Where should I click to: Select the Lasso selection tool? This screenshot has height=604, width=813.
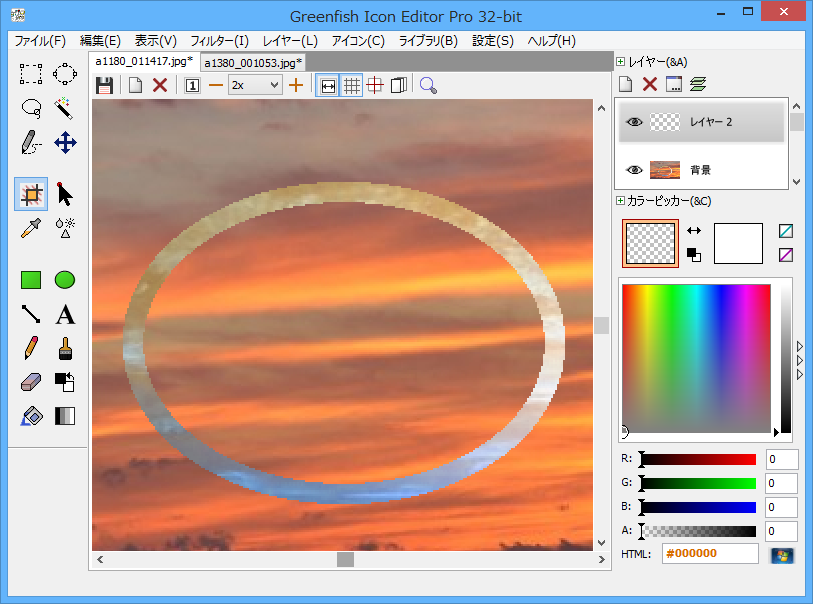pyautogui.click(x=31, y=107)
